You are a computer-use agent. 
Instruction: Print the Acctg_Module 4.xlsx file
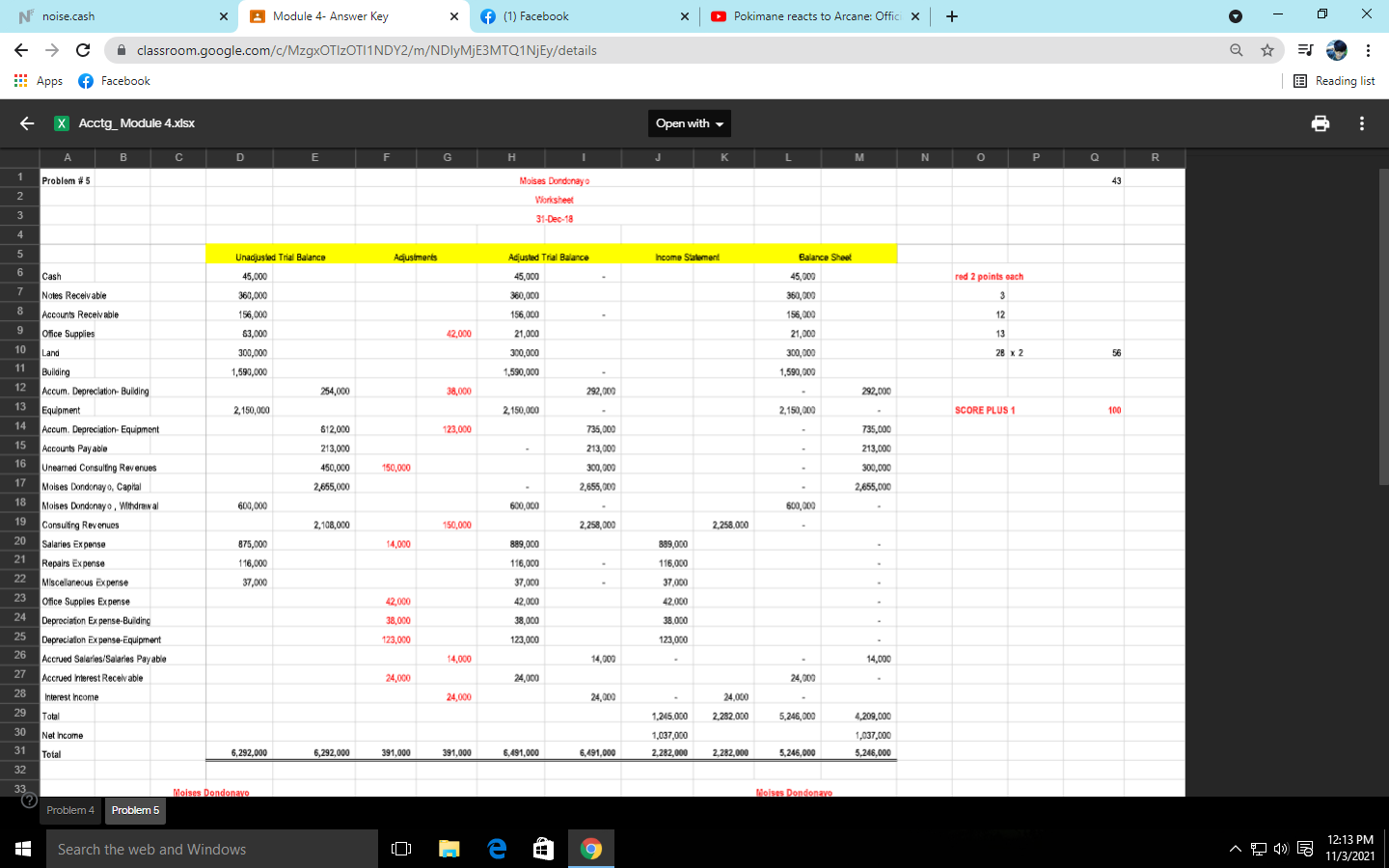1321,123
